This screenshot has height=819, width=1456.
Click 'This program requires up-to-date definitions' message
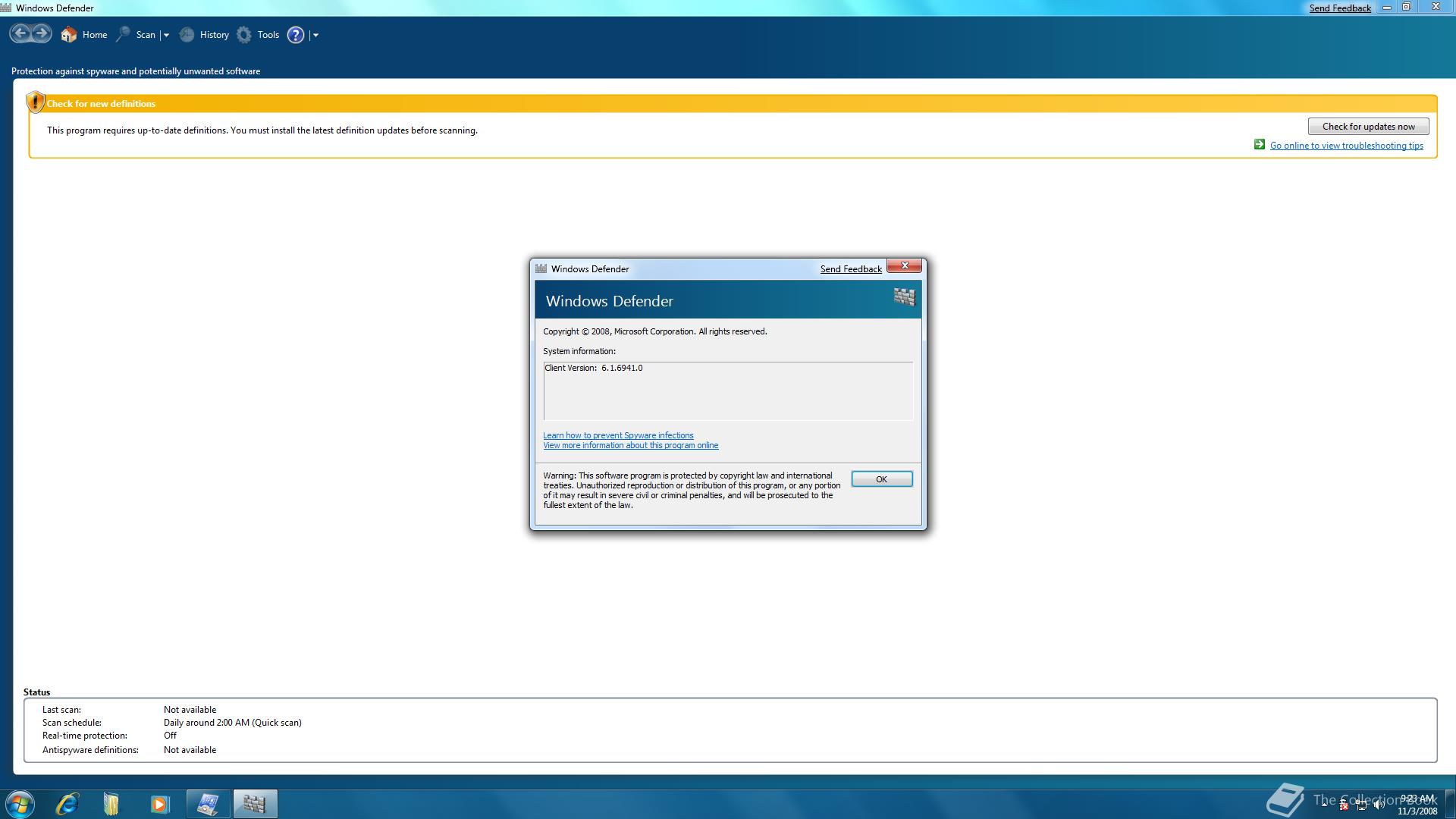pos(262,130)
